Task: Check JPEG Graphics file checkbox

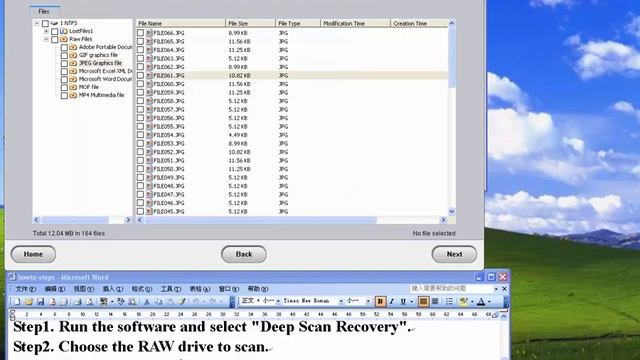Action: [x=64, y=63]
